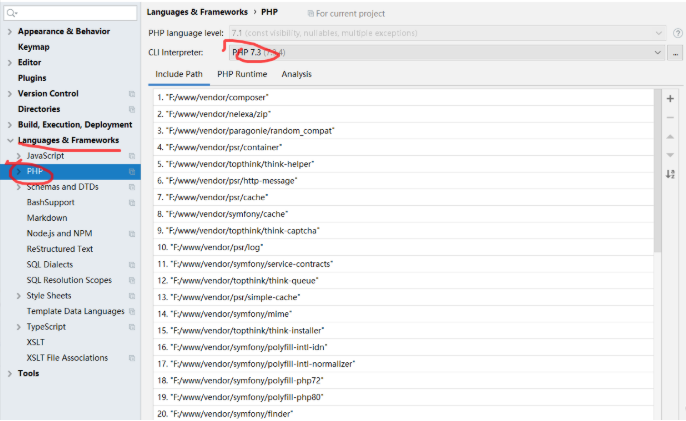Screen dimensions: 686x421
Task: Collapse Languages & Frameworks section
Action: click(x=10, y=140)
